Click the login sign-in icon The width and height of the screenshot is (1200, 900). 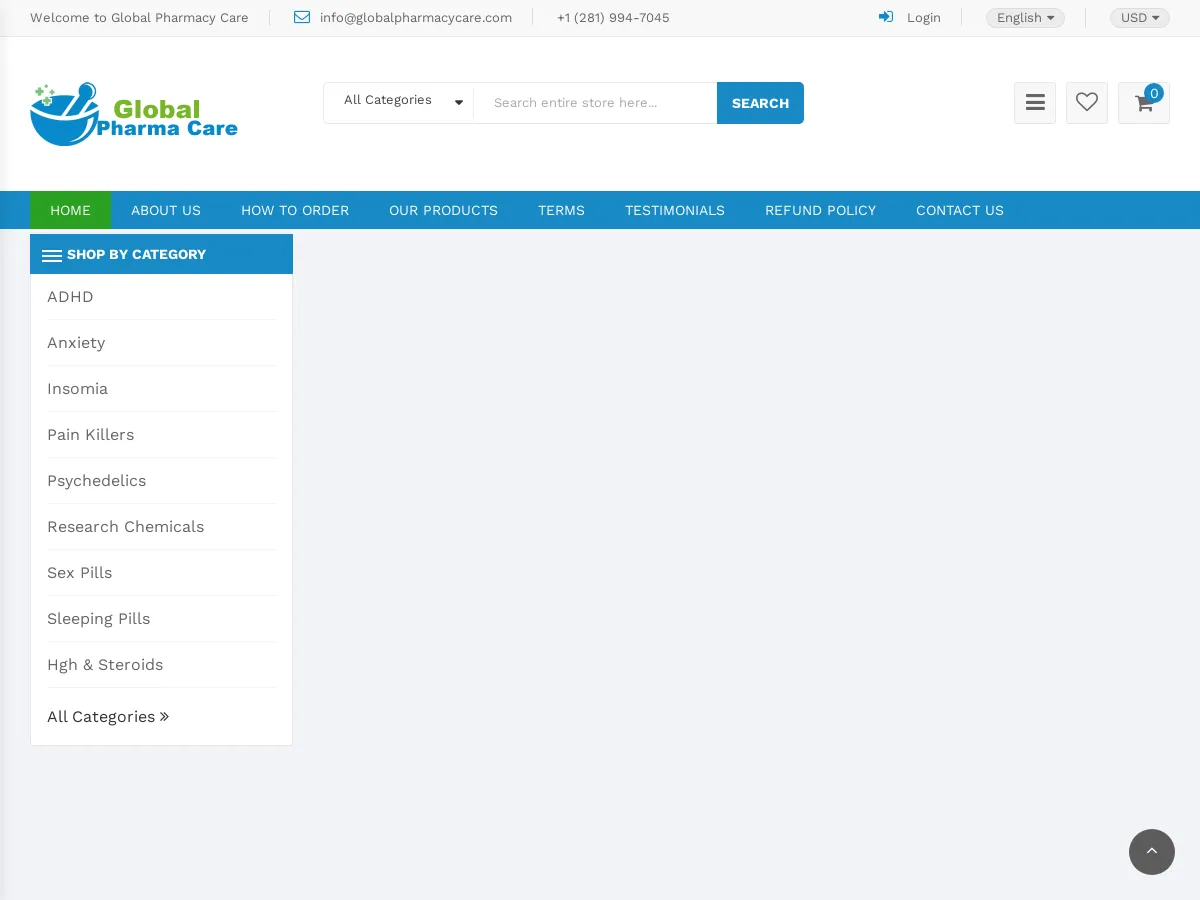[886, 17]
